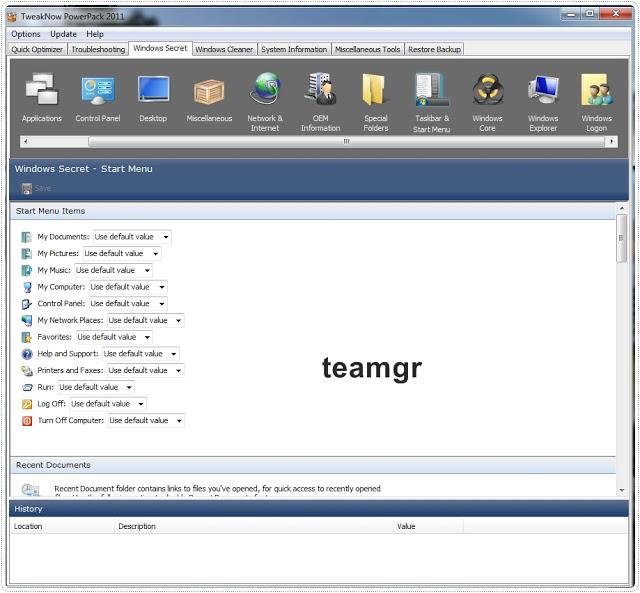Click the settings panel scroll up arrow

pos(622,209)
